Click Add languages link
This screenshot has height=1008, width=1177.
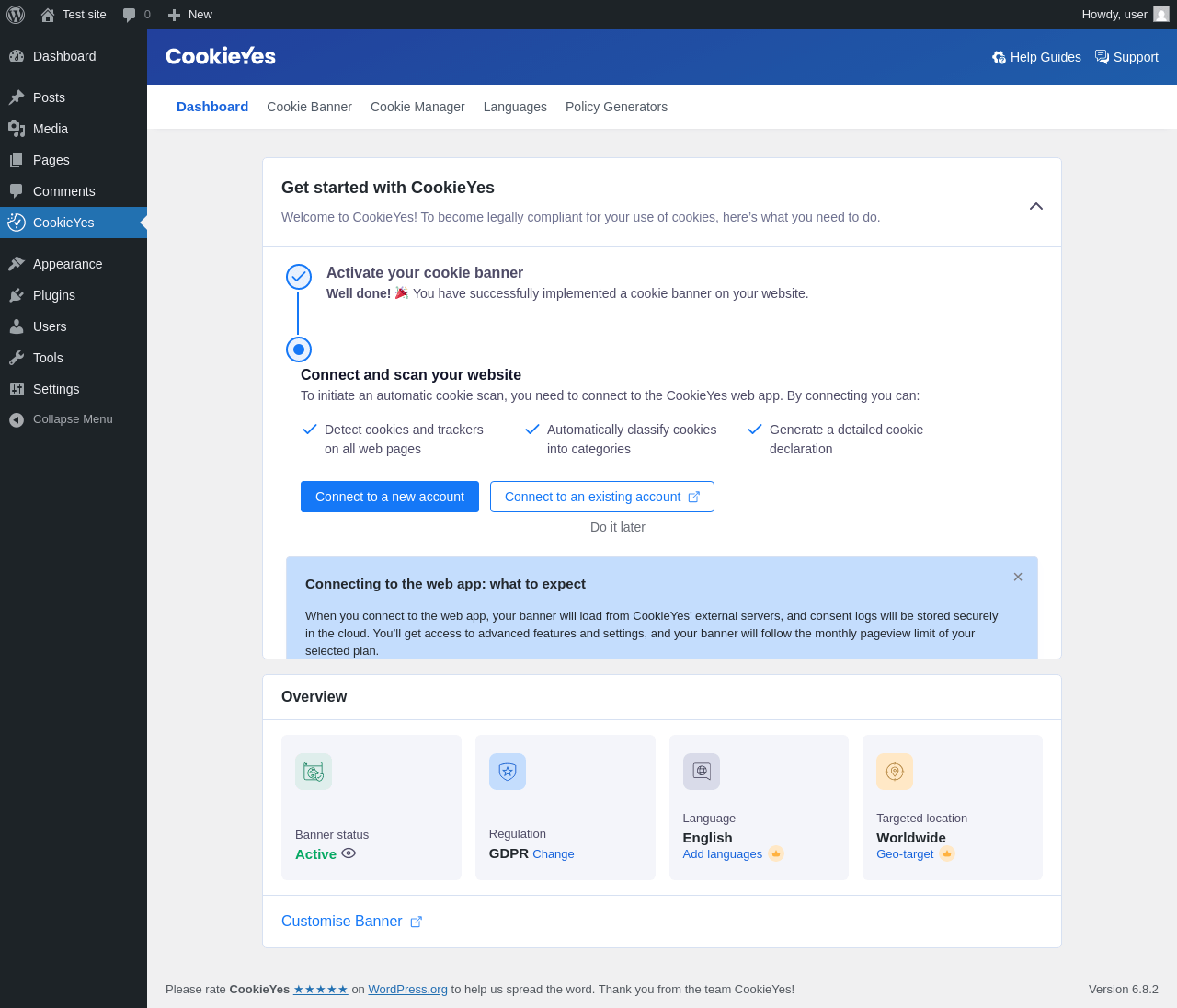pos(723,854)
